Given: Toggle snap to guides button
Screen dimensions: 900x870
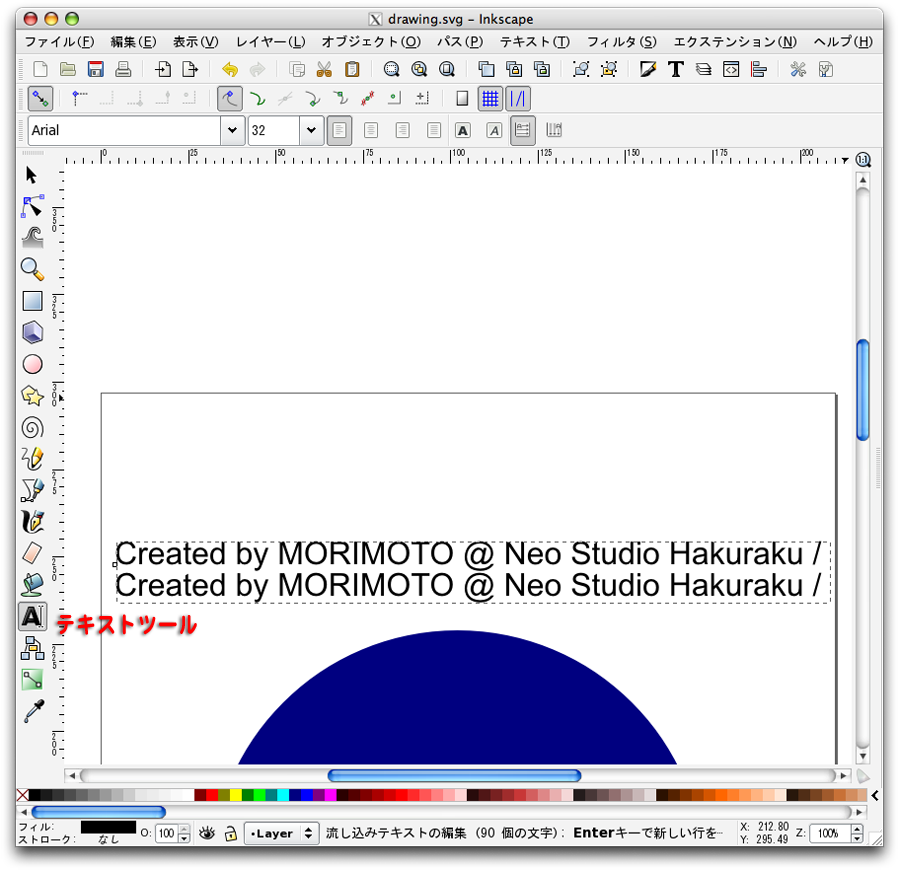Looking at the screenshot, I should point(518,99).
